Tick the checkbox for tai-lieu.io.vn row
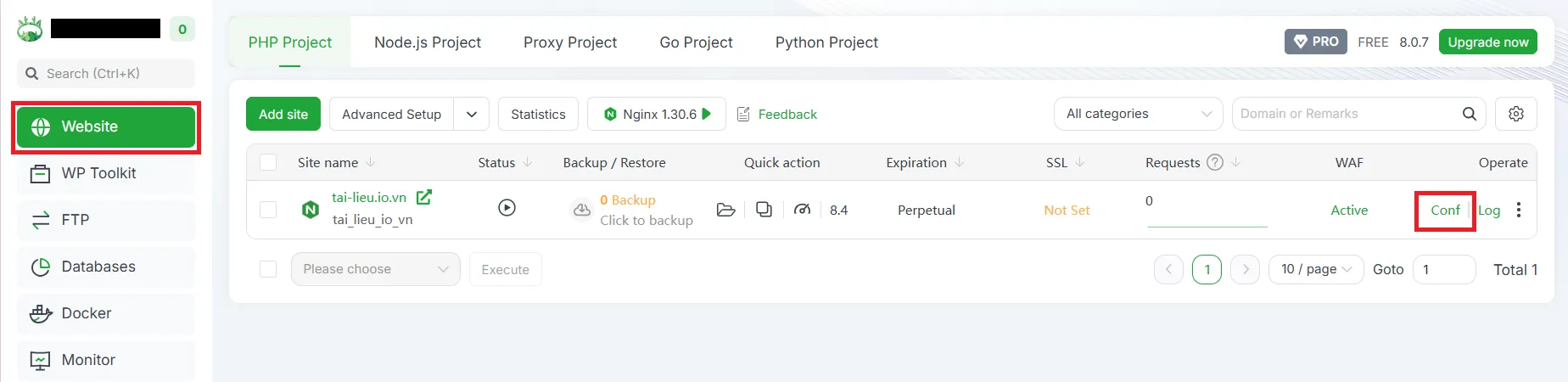Viewport: 1568px width, 382px height. [x=268, y=210]
